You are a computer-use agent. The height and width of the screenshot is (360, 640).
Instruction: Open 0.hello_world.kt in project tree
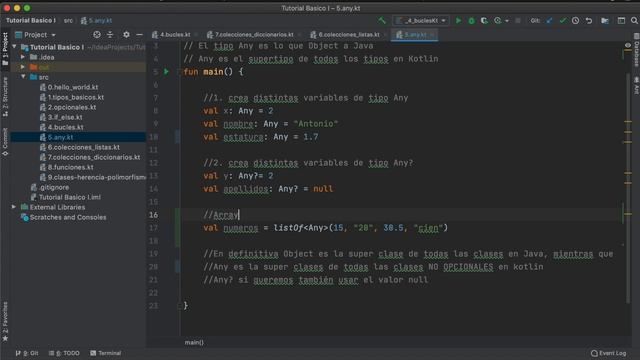[x=73, y=87]
